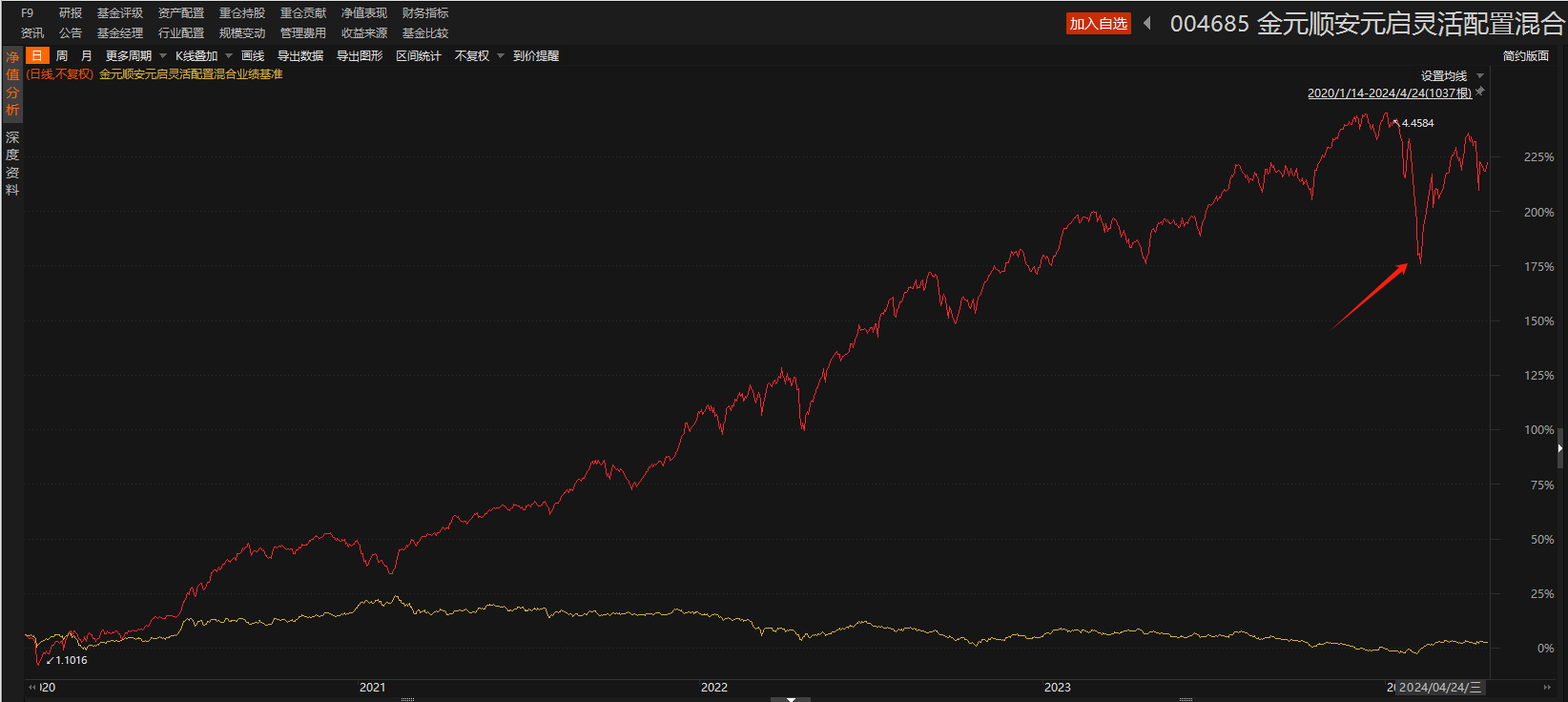This screenshot has width=1568, height=702.
Task: Click the forward arrows at timeline right end
Action: (x=1547, y=687)
